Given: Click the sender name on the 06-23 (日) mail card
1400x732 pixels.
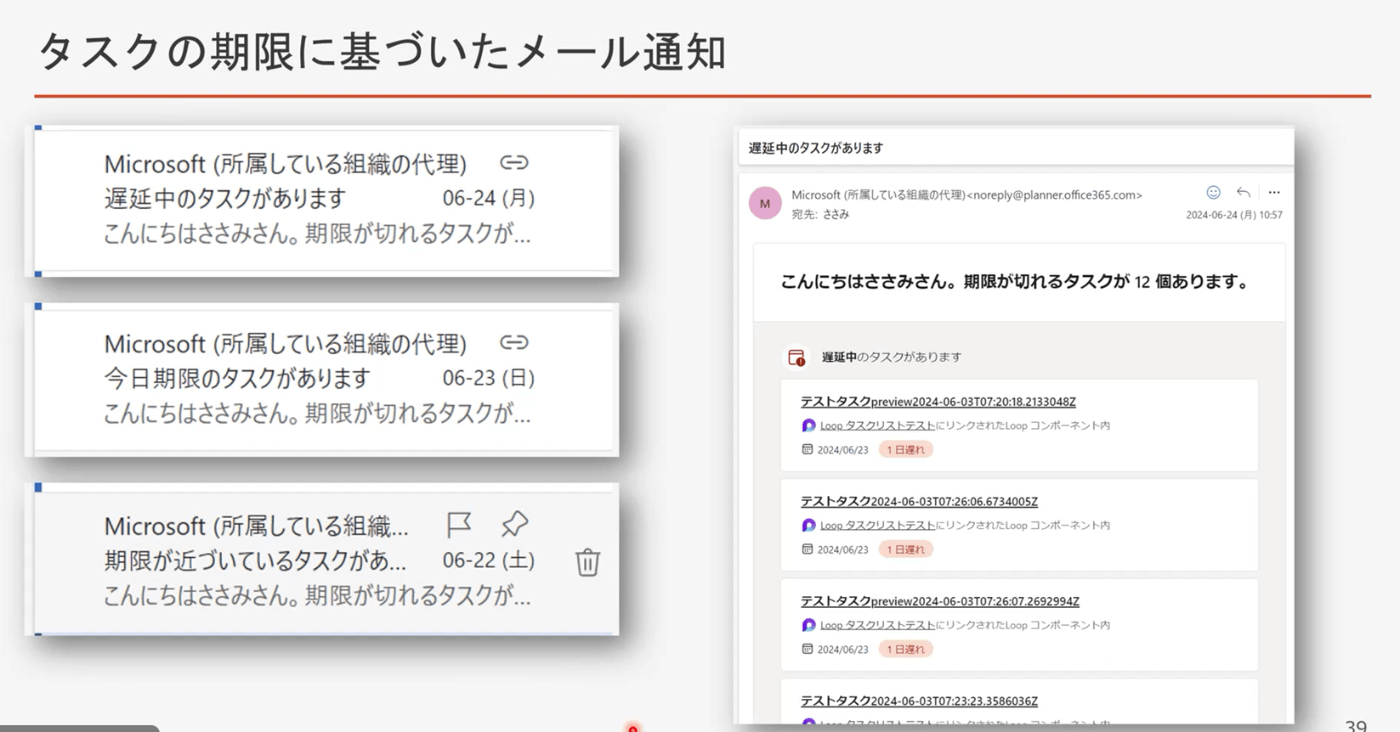Looking at the screenshot, I should click(285, 344).
